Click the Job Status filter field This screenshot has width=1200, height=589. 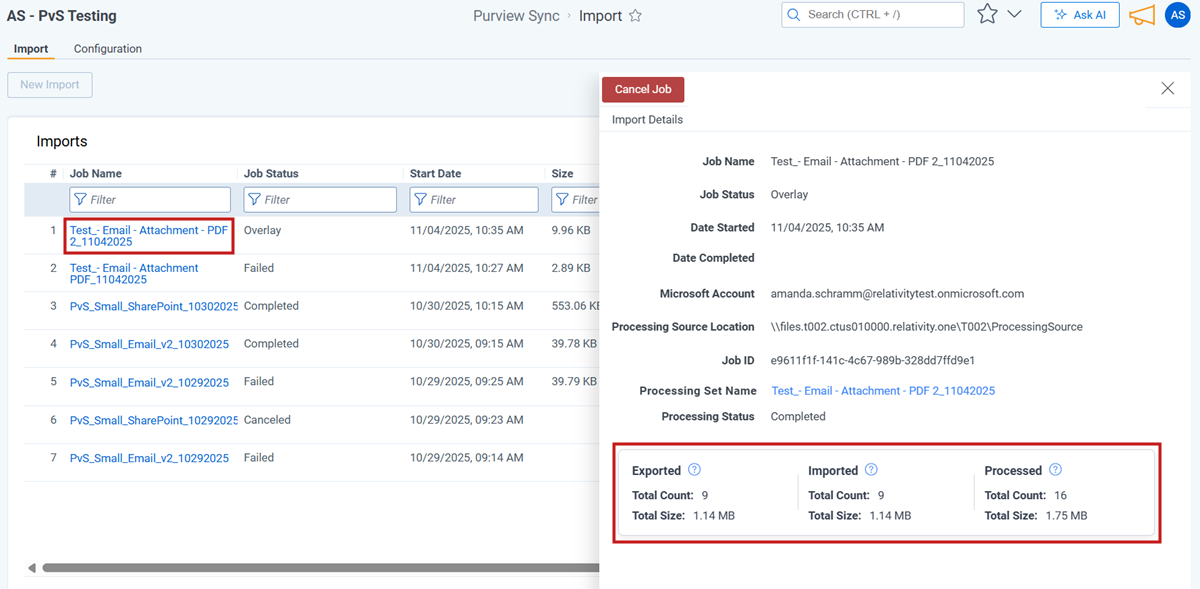point(320,200)
